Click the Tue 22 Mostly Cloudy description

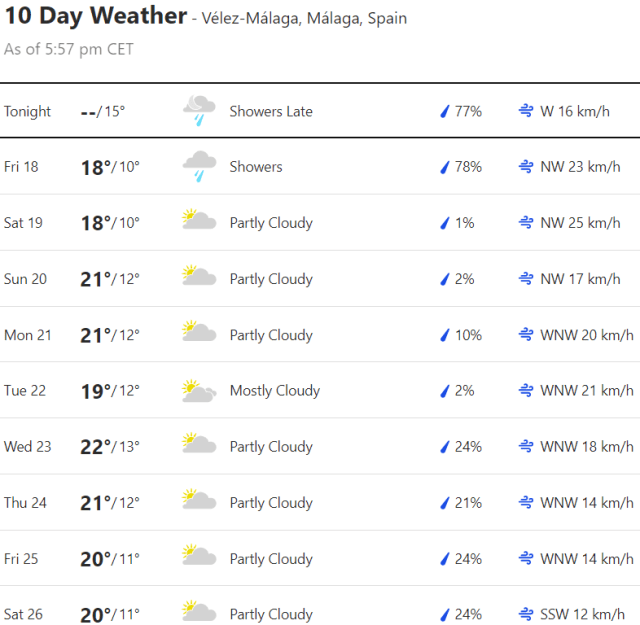coord(274,391)
